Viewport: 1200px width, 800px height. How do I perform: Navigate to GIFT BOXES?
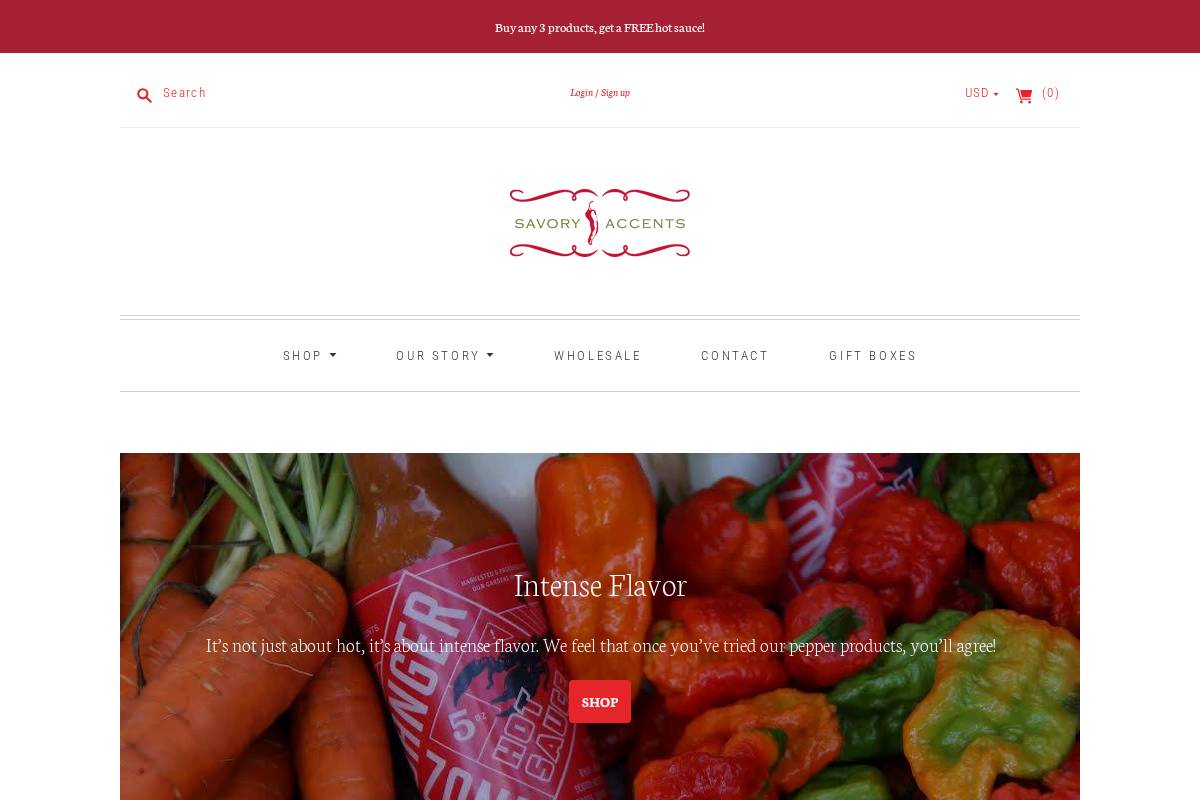coord(873,355)
